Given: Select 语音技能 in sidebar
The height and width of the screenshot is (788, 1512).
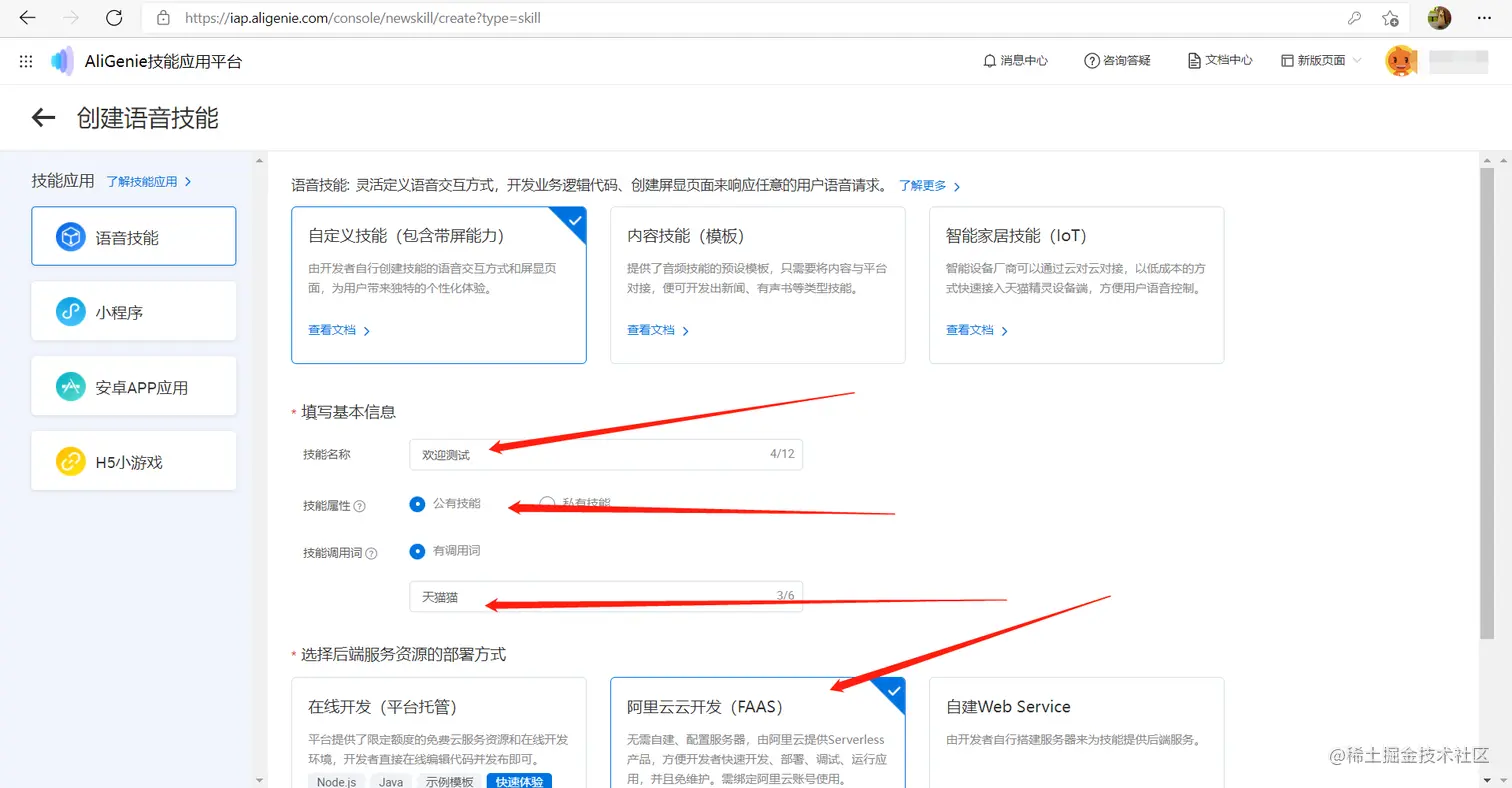Looking at the screenshot, I should pyautogui.click(x=134, y=236).
